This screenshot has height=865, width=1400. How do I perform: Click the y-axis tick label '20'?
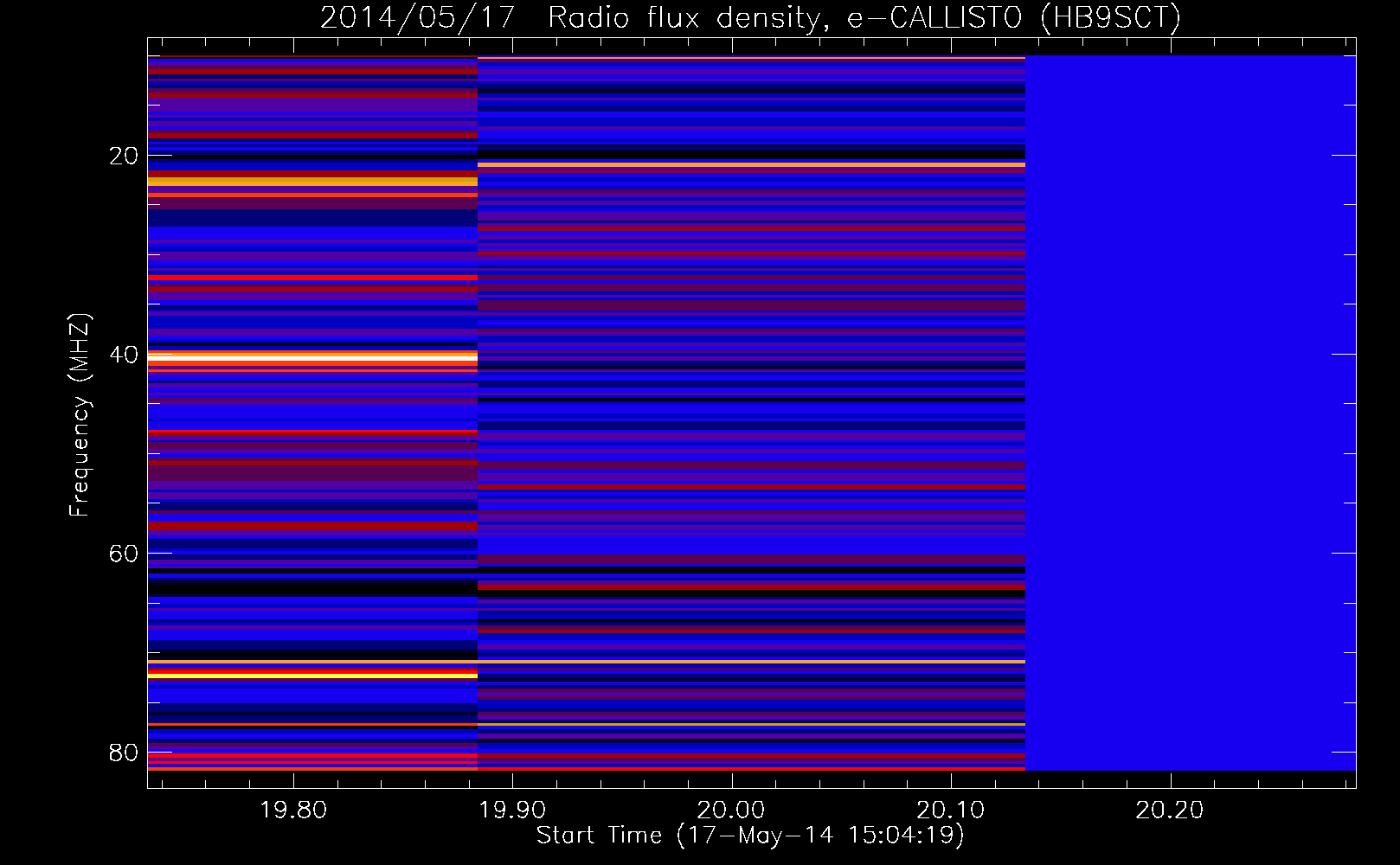(124, 156)
